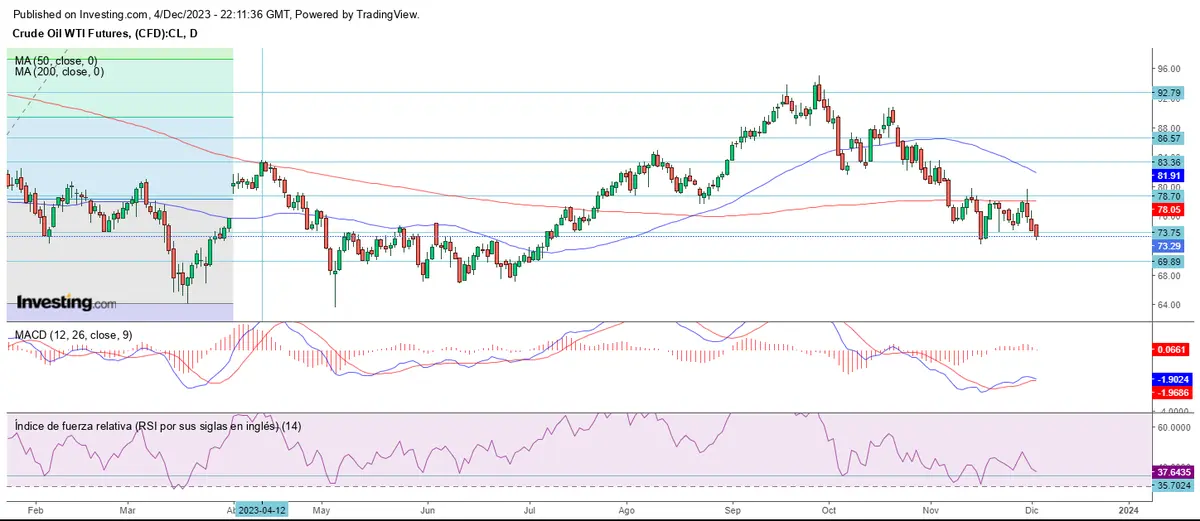Click the blue 73.29 price tag
This screenshot has width=1200, height=521.
coord(1169,246)
